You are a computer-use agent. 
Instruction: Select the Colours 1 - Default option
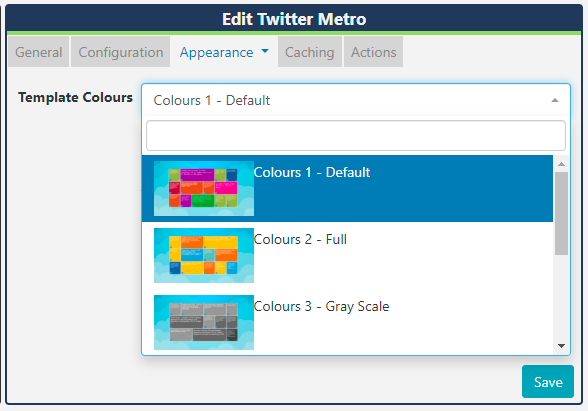click(347, 188)
